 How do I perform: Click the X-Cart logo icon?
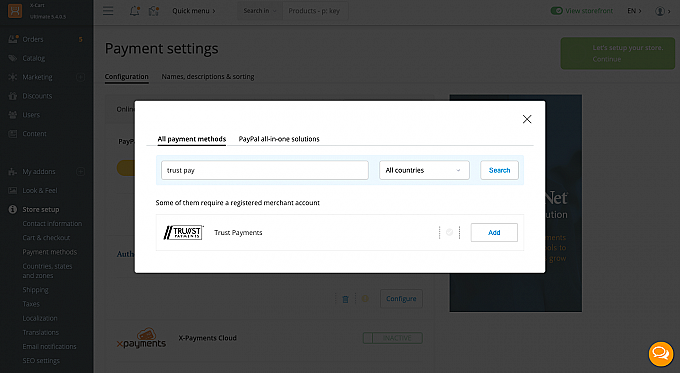[15, 10]
